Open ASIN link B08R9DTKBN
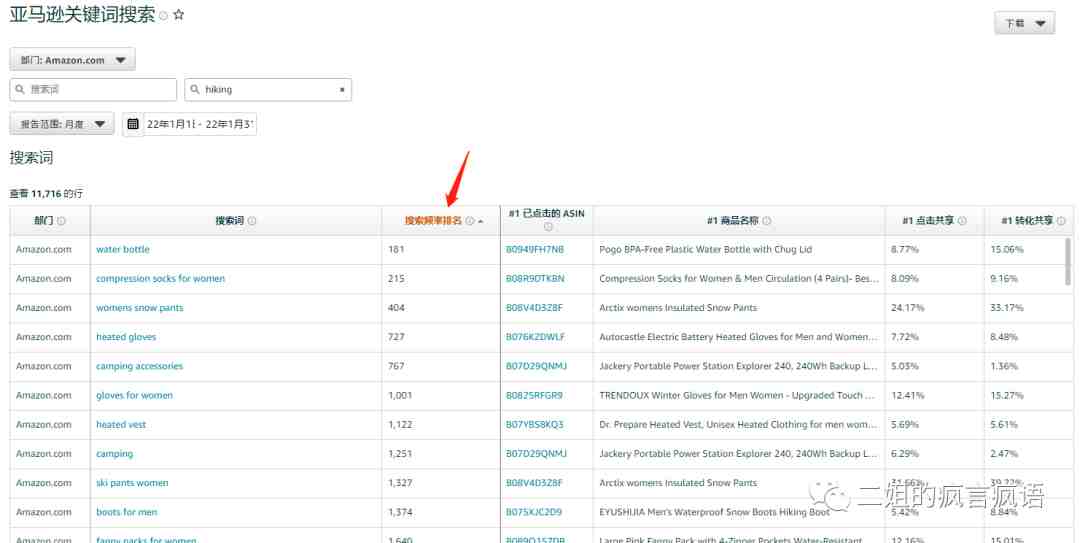The image size is (1080, 543). click(535, 278)
